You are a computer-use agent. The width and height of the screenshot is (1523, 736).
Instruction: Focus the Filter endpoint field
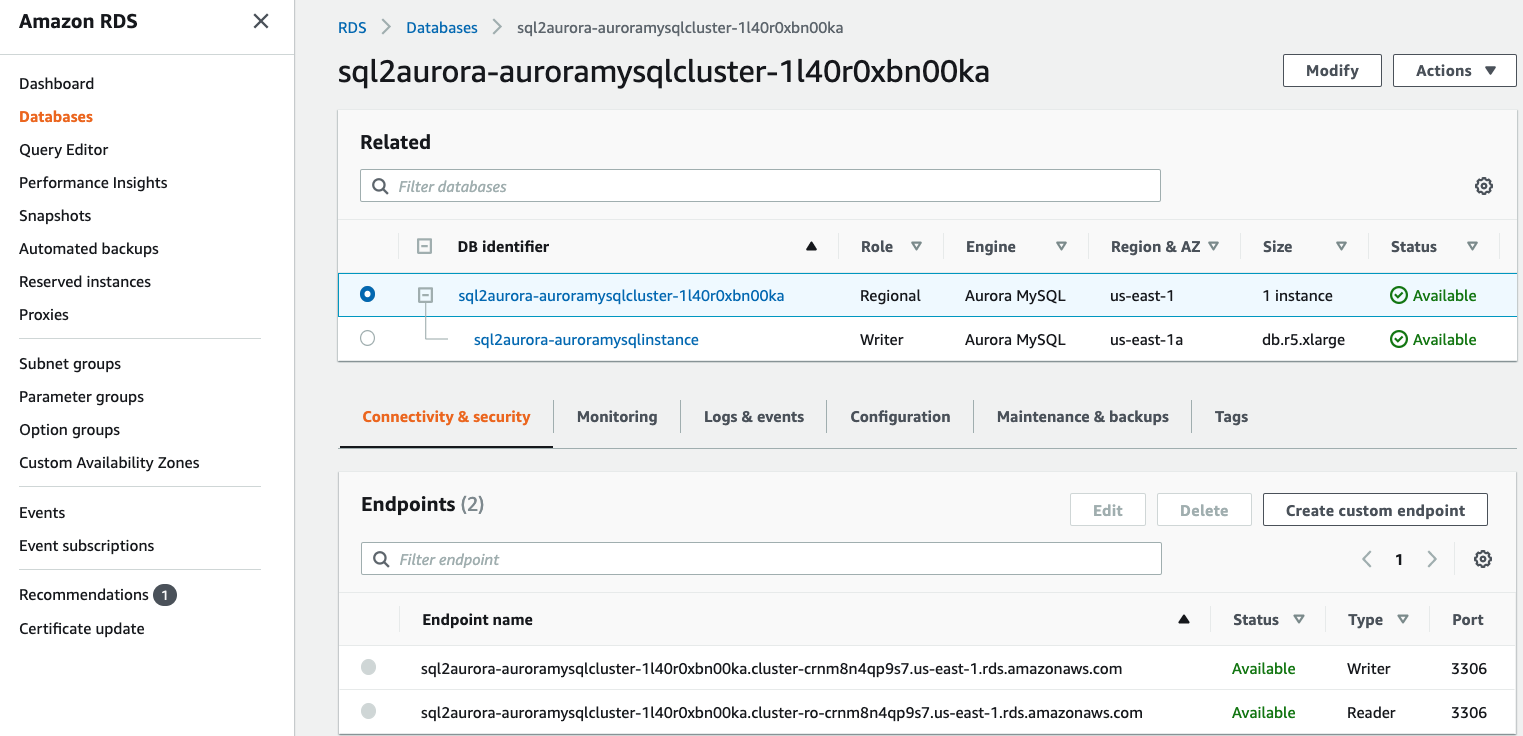(761, 559)
